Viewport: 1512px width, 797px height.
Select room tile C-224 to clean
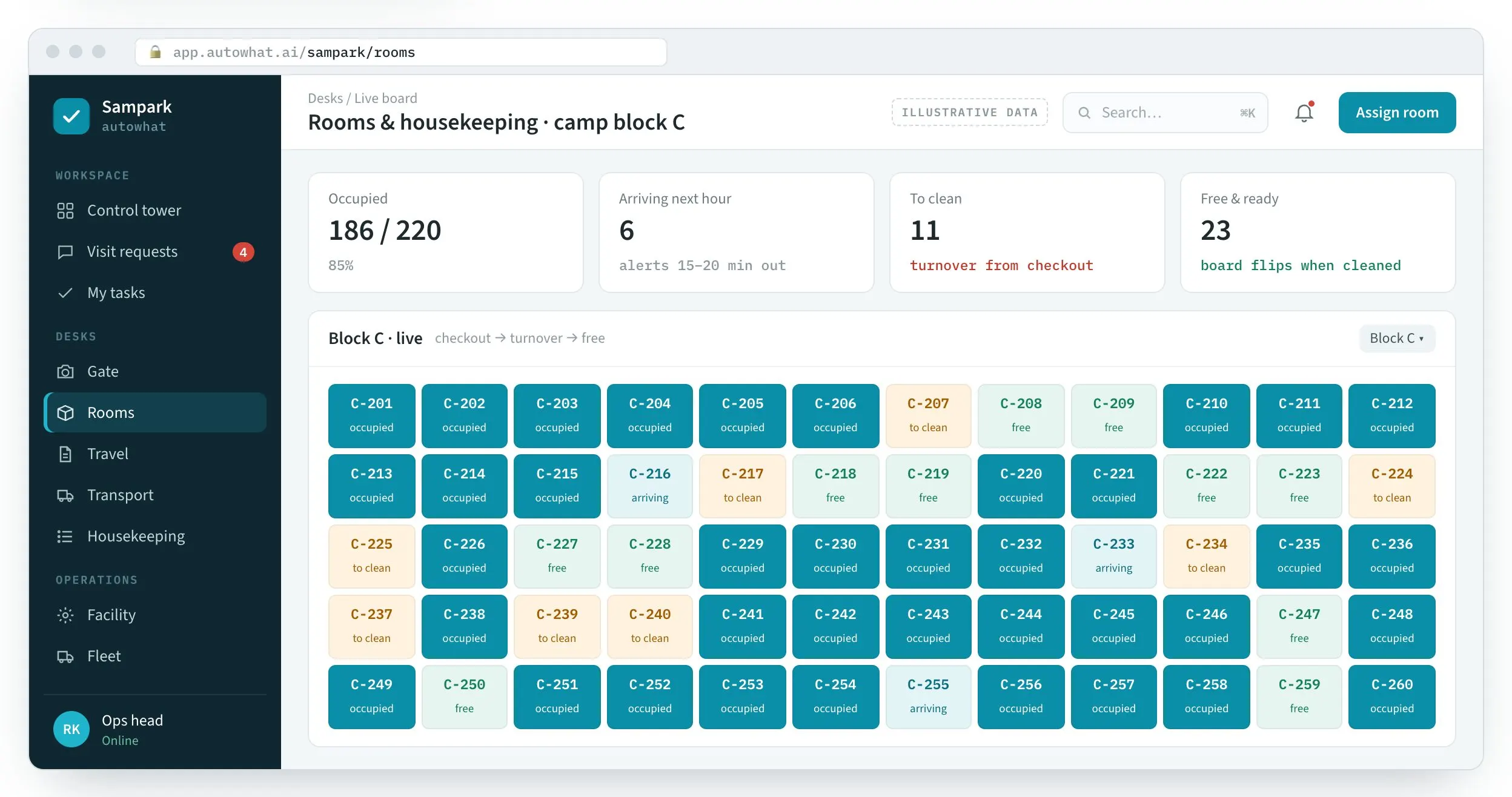click(x=1392, y=486)
